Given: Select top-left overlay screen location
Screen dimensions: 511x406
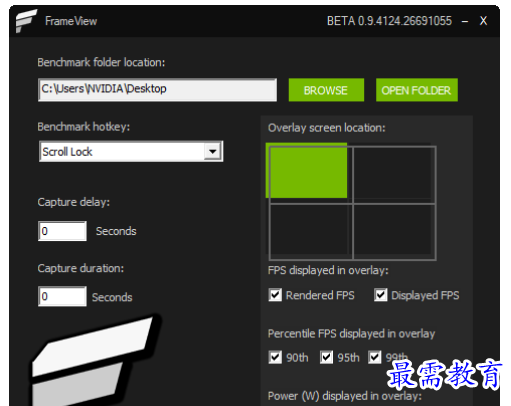Looking at the screenshot, I should point(307,171).
